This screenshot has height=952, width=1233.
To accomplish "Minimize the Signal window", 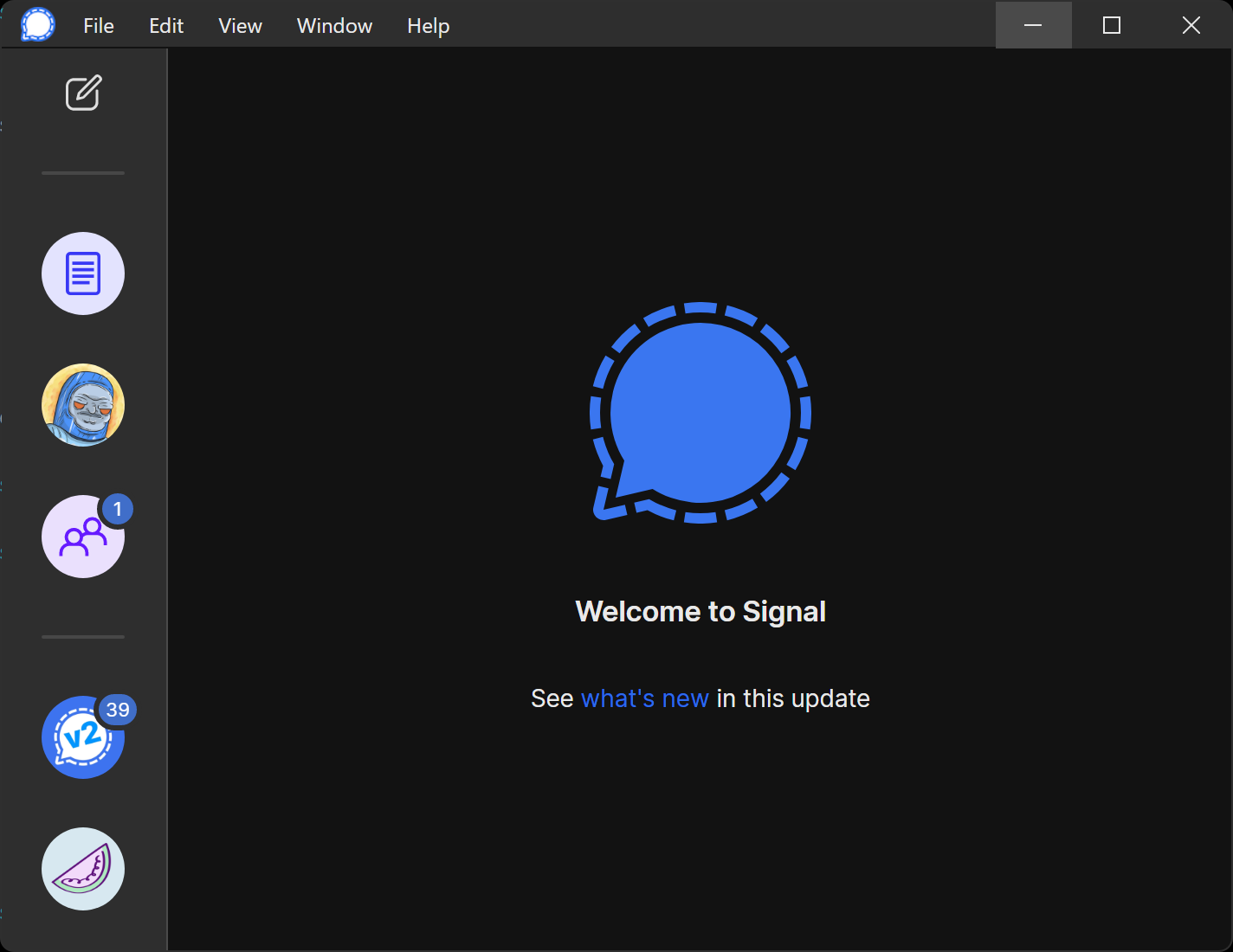I will [1033, 25].
